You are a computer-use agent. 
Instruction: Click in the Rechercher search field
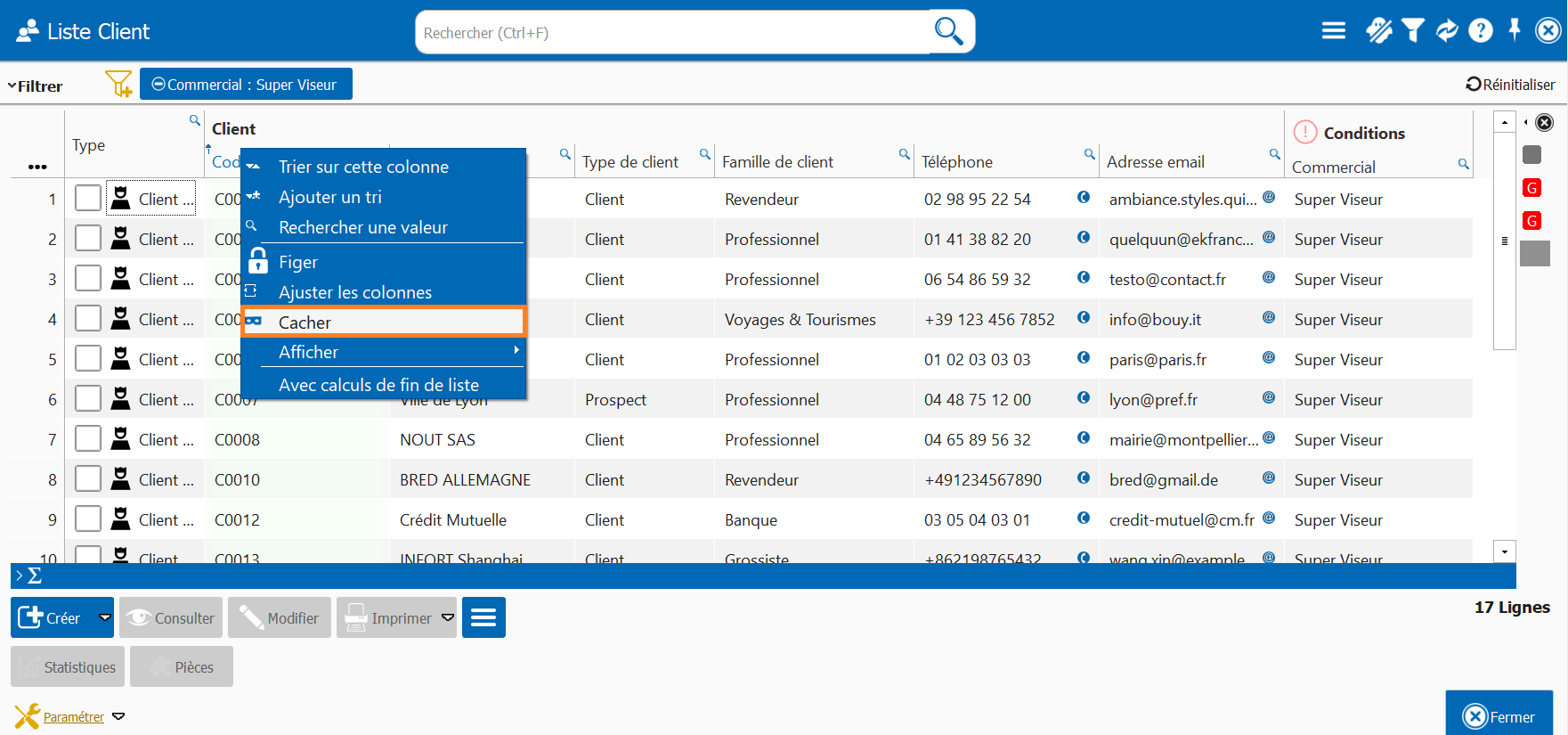click(x=672, y=33)
